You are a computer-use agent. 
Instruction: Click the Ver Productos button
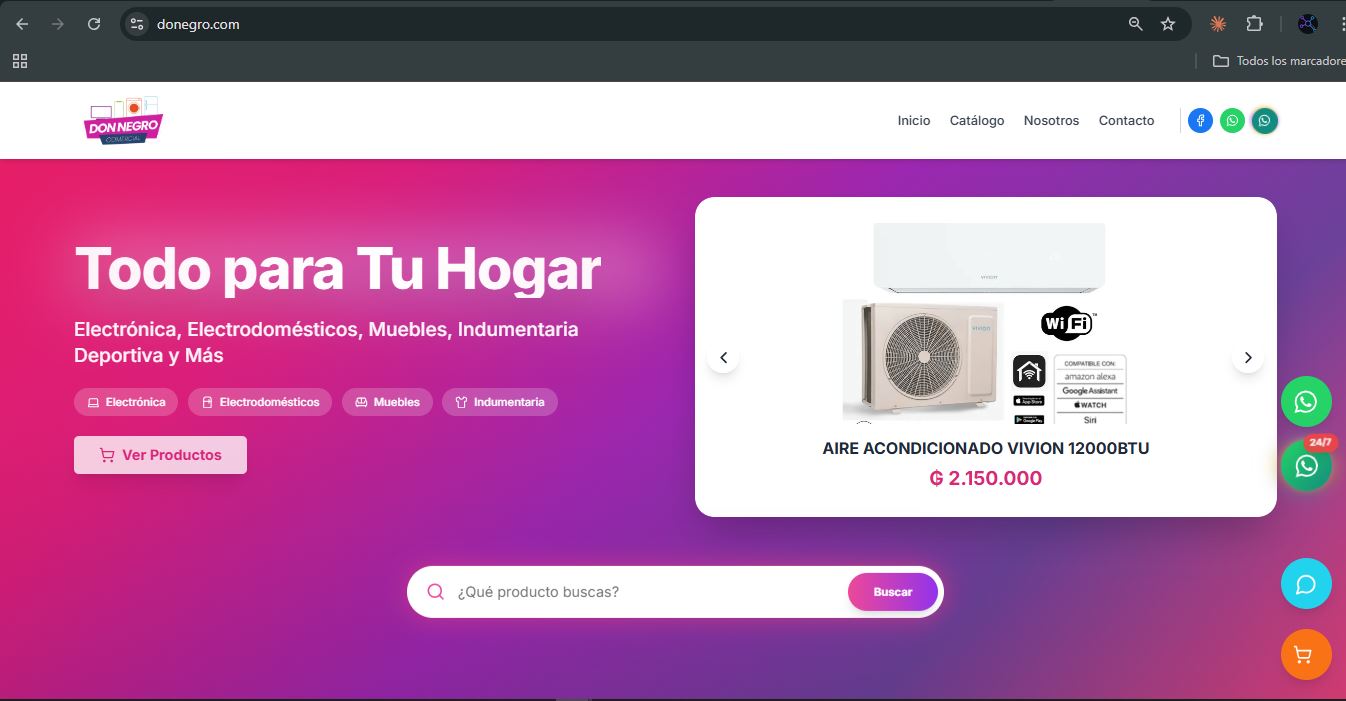pos(160,455)
